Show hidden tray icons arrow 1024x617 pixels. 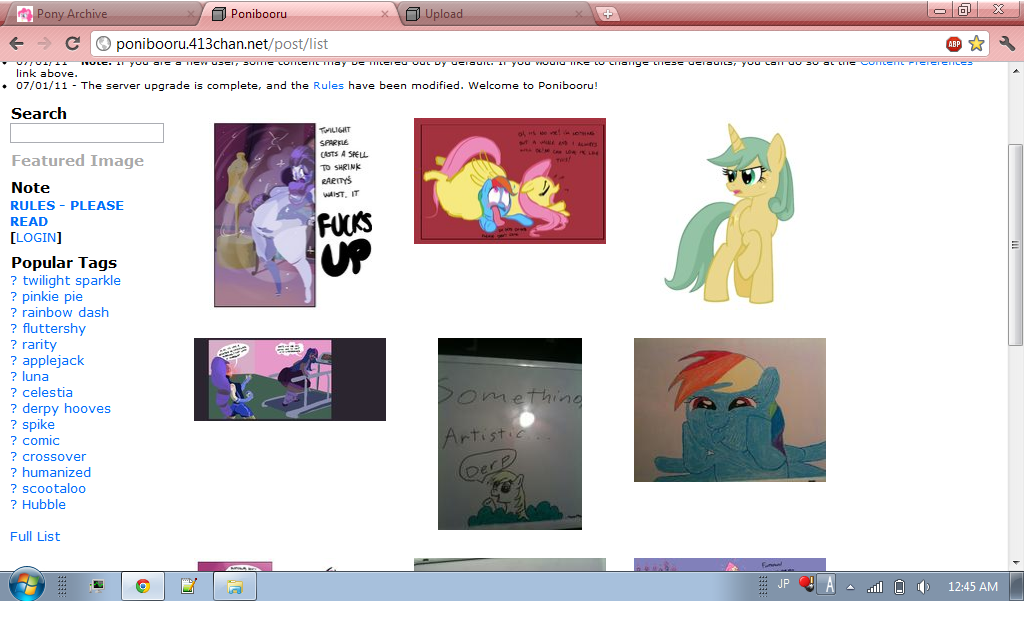pos(850,587)
